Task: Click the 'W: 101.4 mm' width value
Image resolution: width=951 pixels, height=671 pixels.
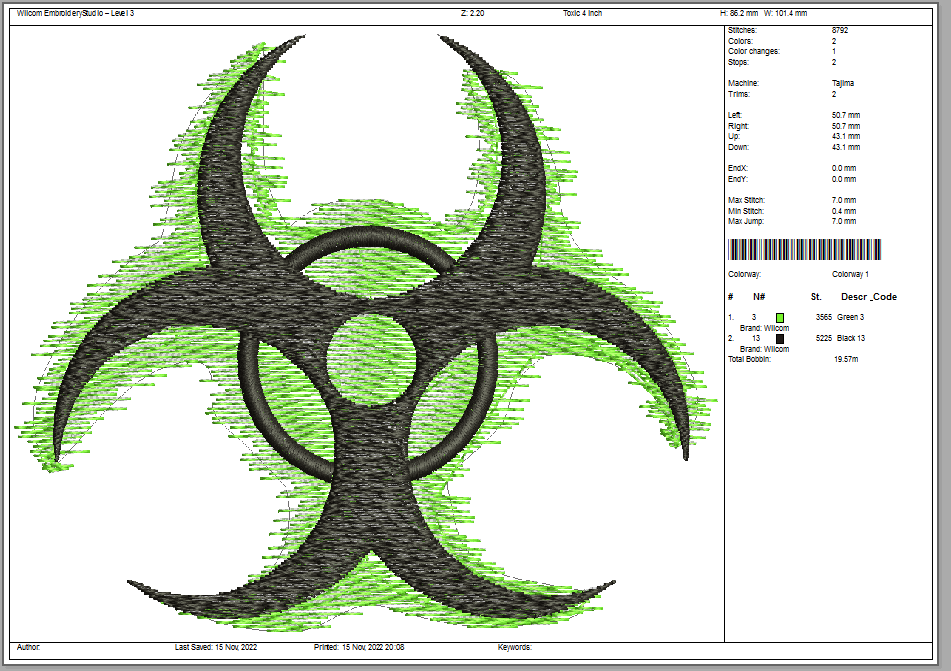Action: [x=785, y=13]
